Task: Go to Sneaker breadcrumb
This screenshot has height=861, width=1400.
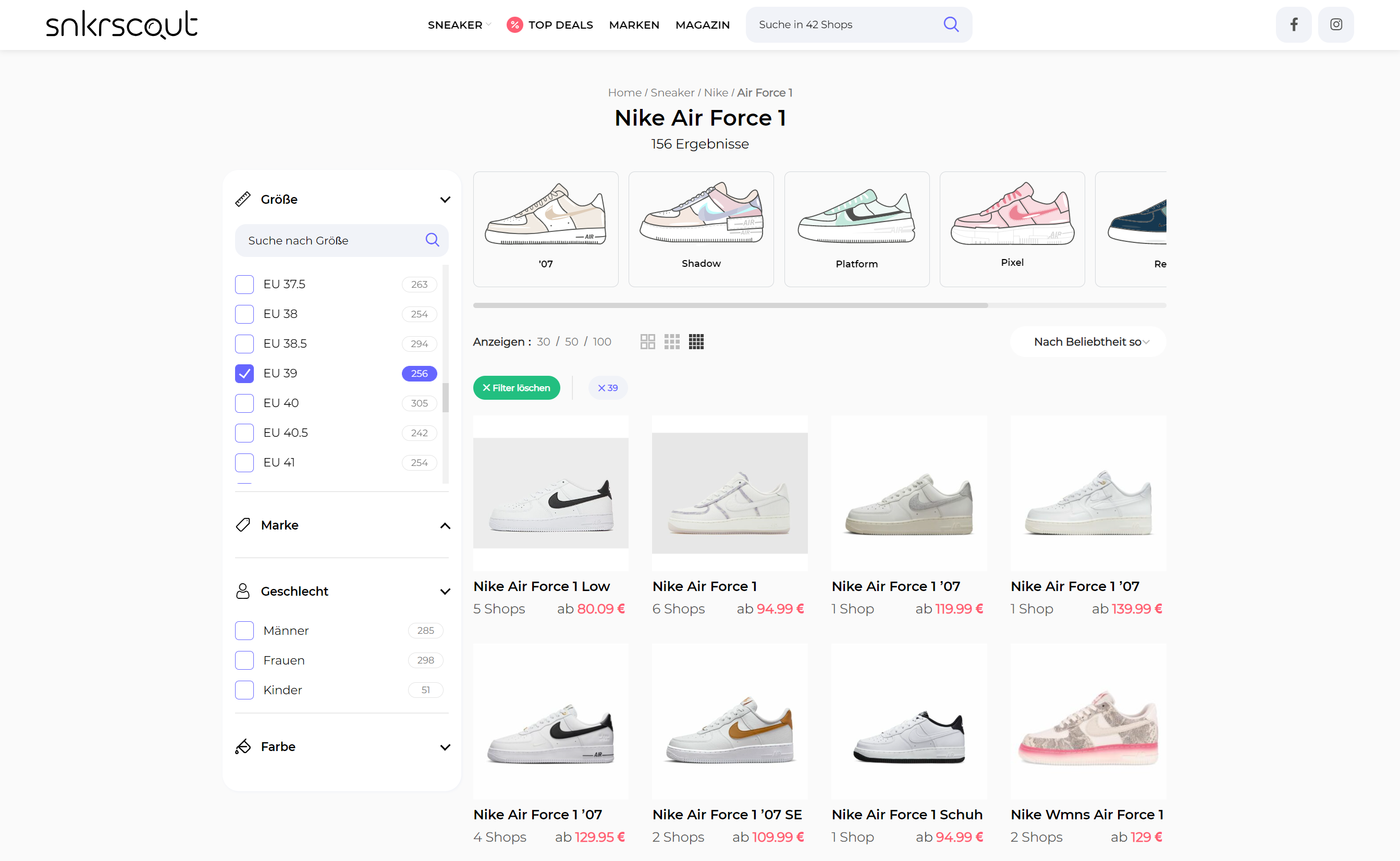Action: pyautogui.click(x=672, y=92)
